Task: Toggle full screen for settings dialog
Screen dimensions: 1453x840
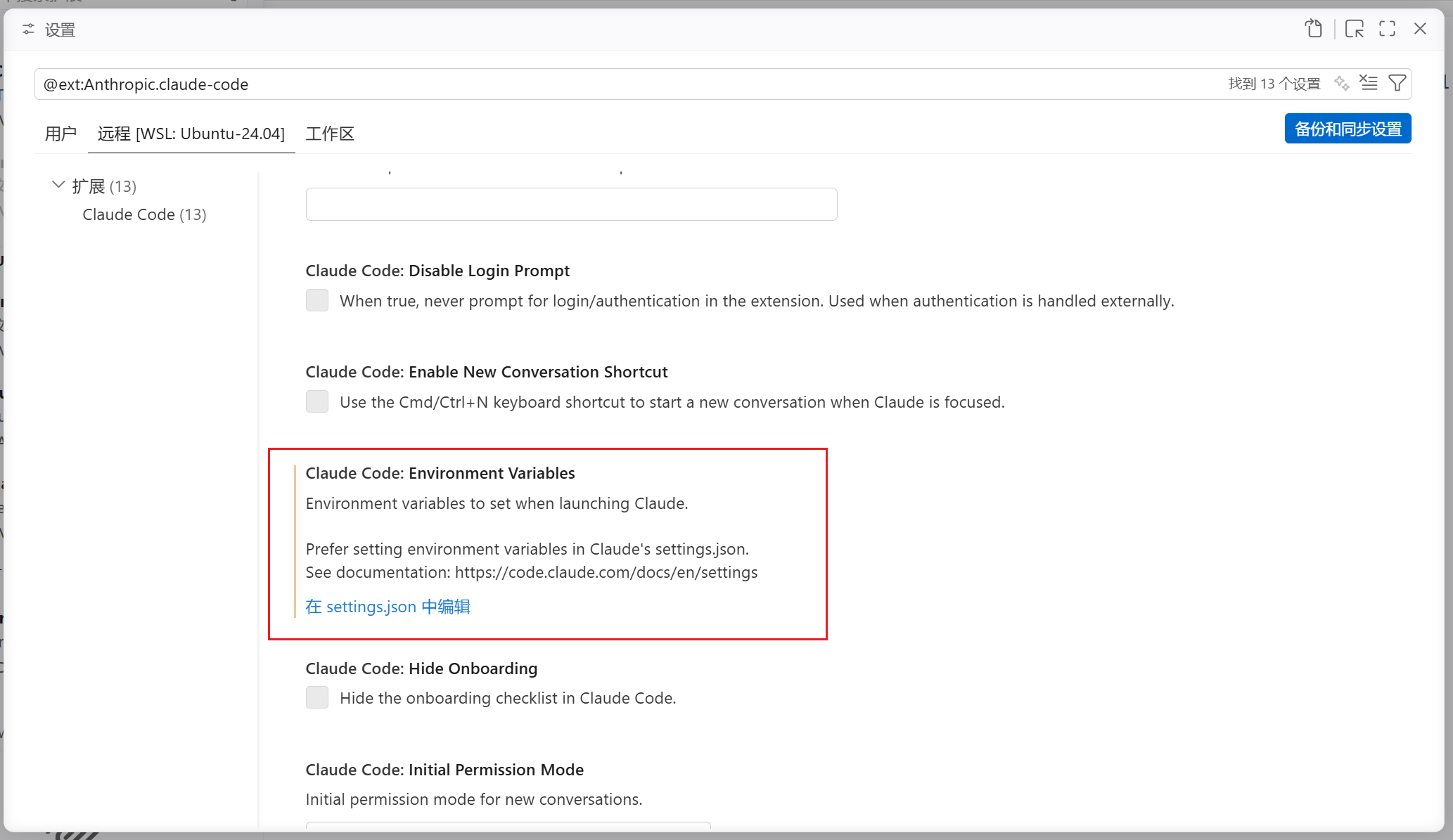Action: pos(1387,29)
